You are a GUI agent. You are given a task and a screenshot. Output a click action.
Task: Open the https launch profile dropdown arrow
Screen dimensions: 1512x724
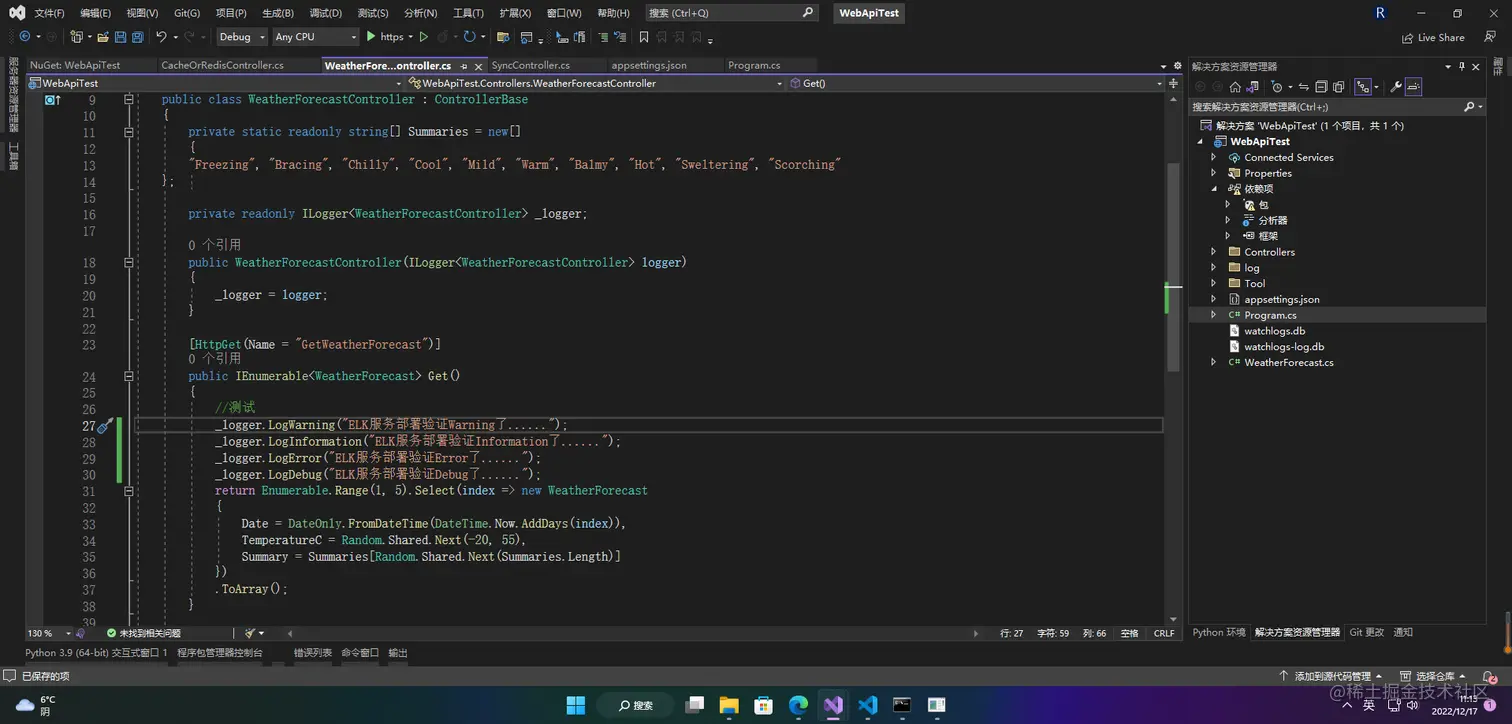(x=411, y=37)
